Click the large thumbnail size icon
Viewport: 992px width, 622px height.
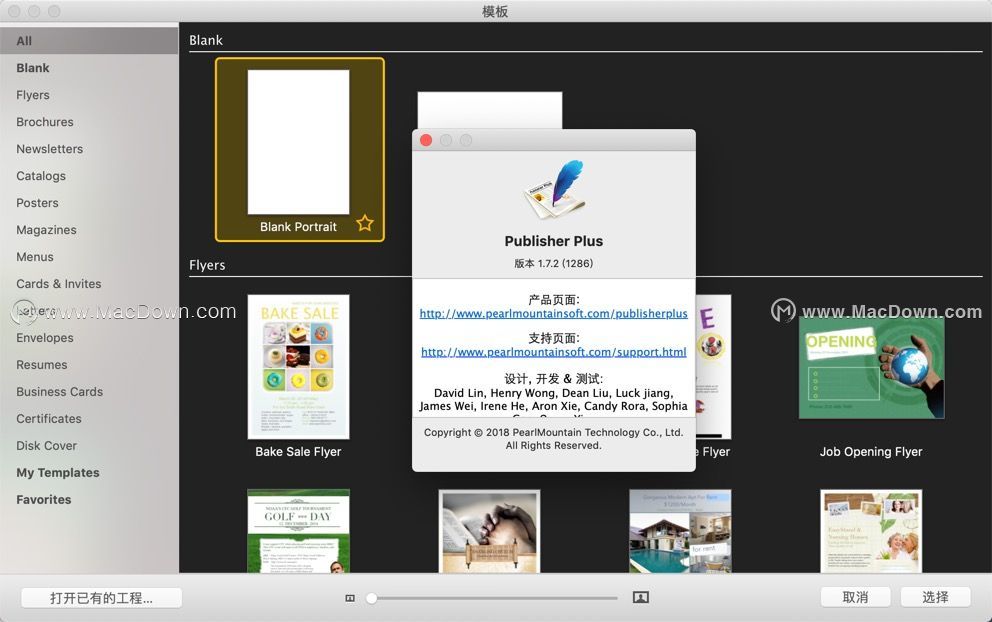[640, 597]
